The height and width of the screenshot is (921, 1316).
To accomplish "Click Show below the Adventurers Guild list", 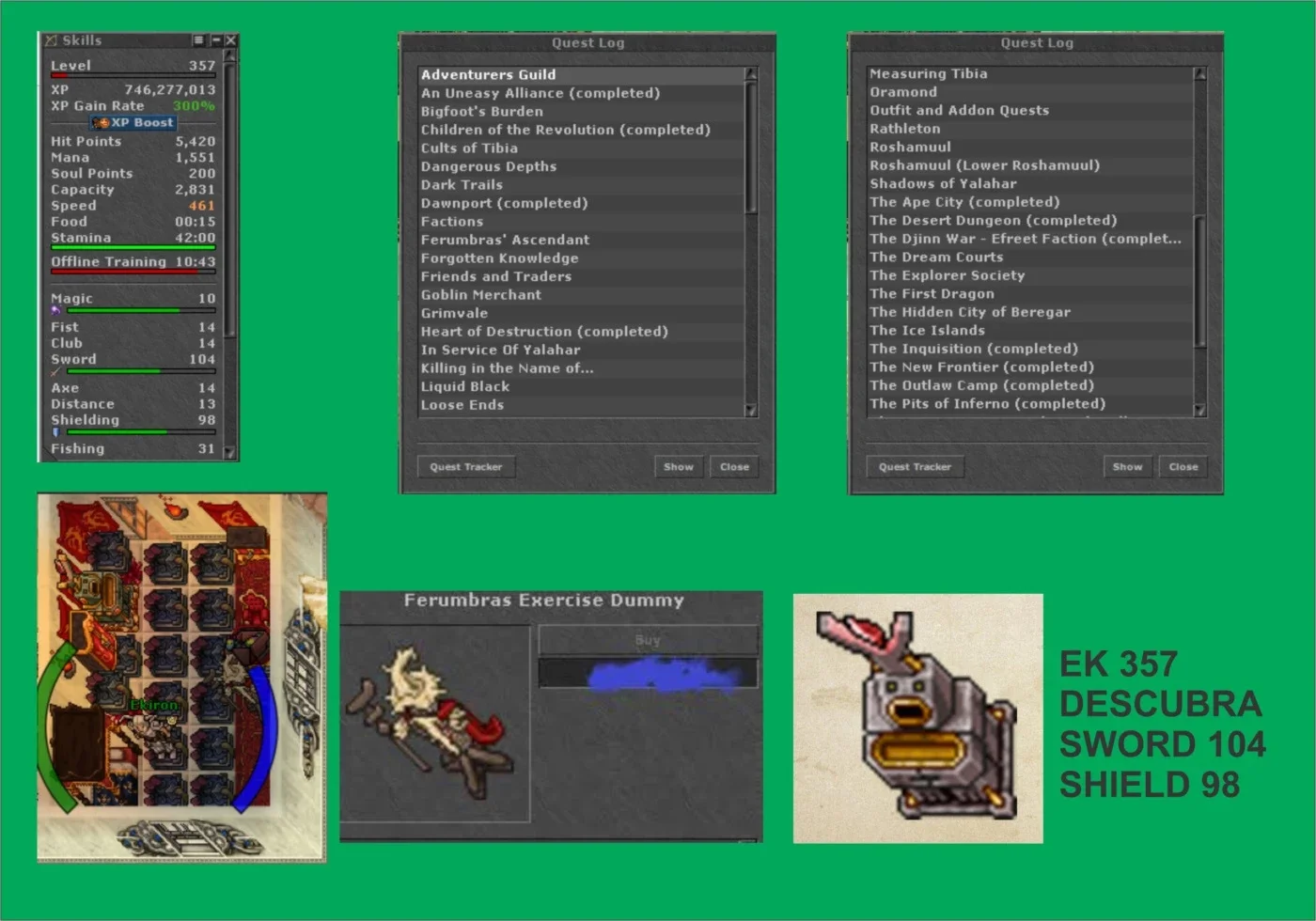I will point(678,466).
